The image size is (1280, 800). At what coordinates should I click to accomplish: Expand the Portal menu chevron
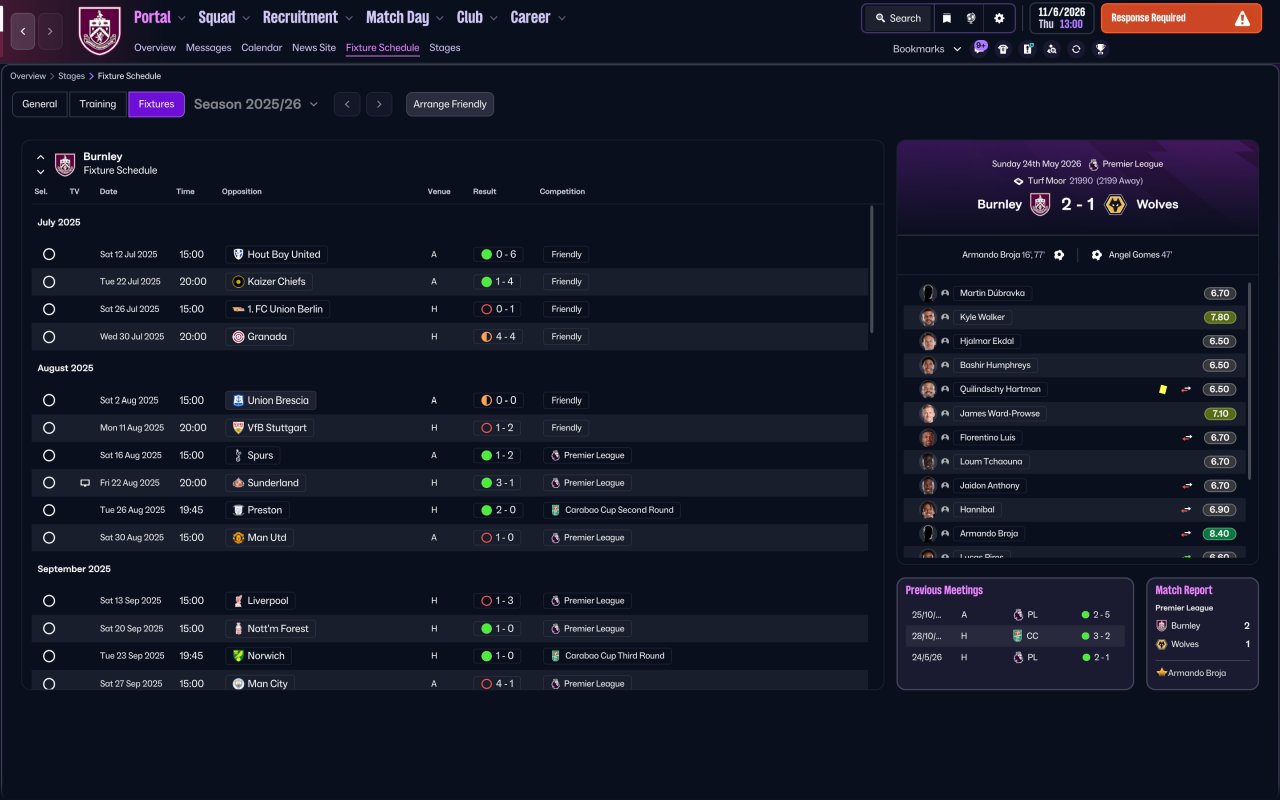click(x=182, y=18)
